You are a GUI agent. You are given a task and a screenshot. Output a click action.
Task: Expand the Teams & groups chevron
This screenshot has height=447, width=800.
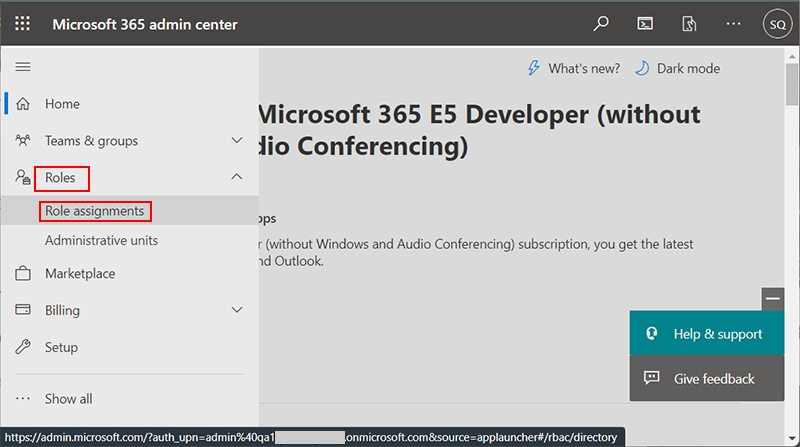pos(237,140)
